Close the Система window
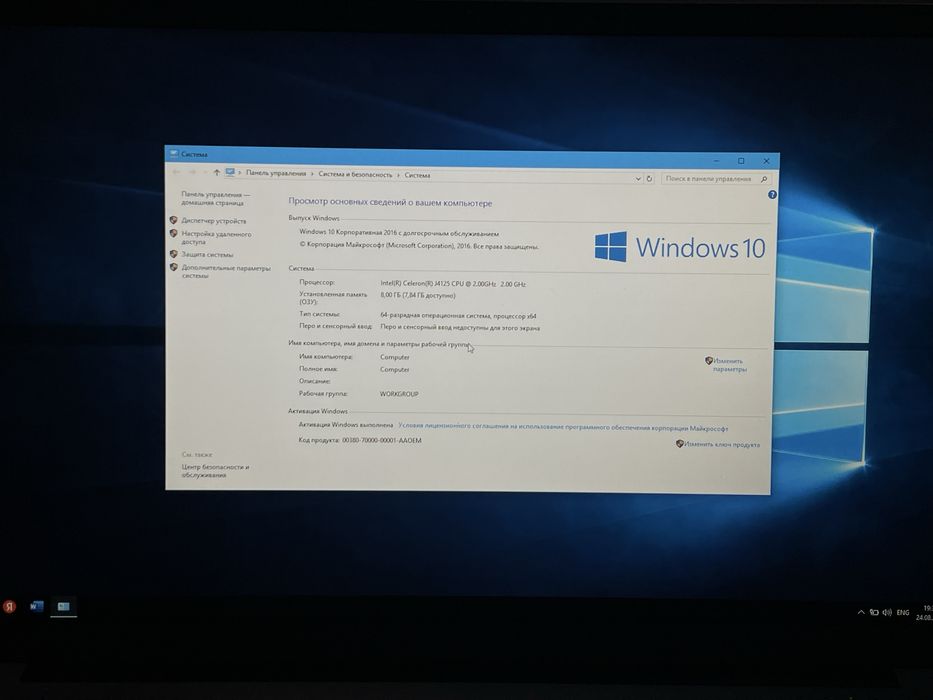The image size is (933, 700). [x=766, y=161]
